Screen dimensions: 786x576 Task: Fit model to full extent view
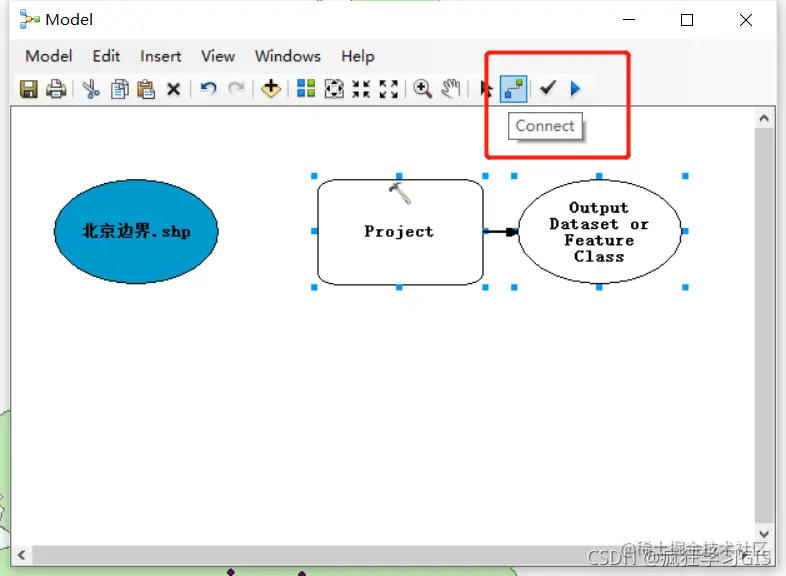(334, 89)
